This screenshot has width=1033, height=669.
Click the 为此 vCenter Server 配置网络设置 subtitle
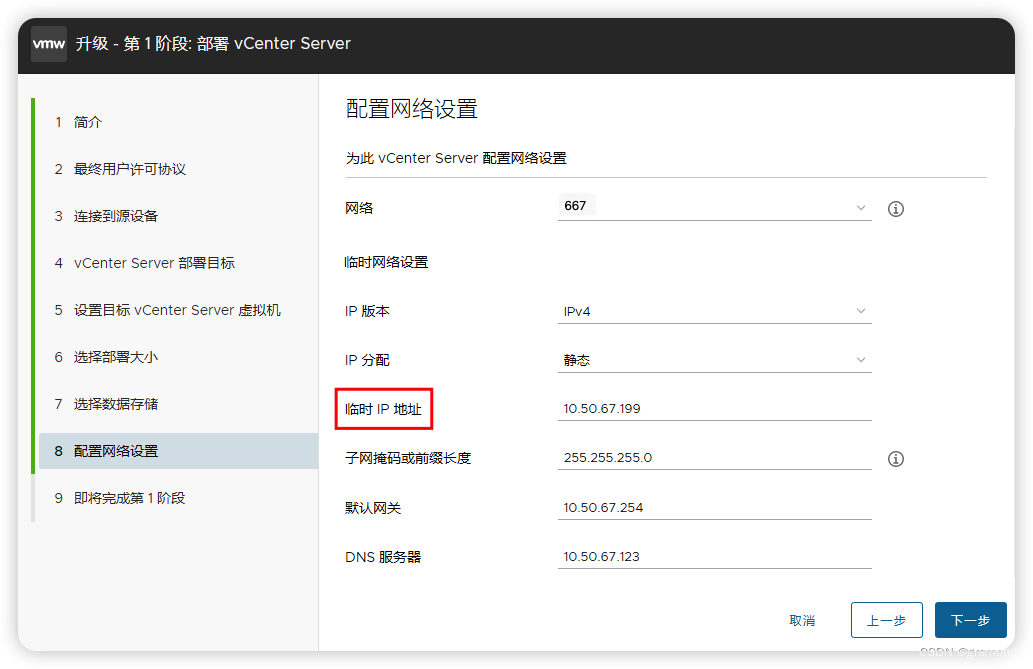tap(456, 158)
